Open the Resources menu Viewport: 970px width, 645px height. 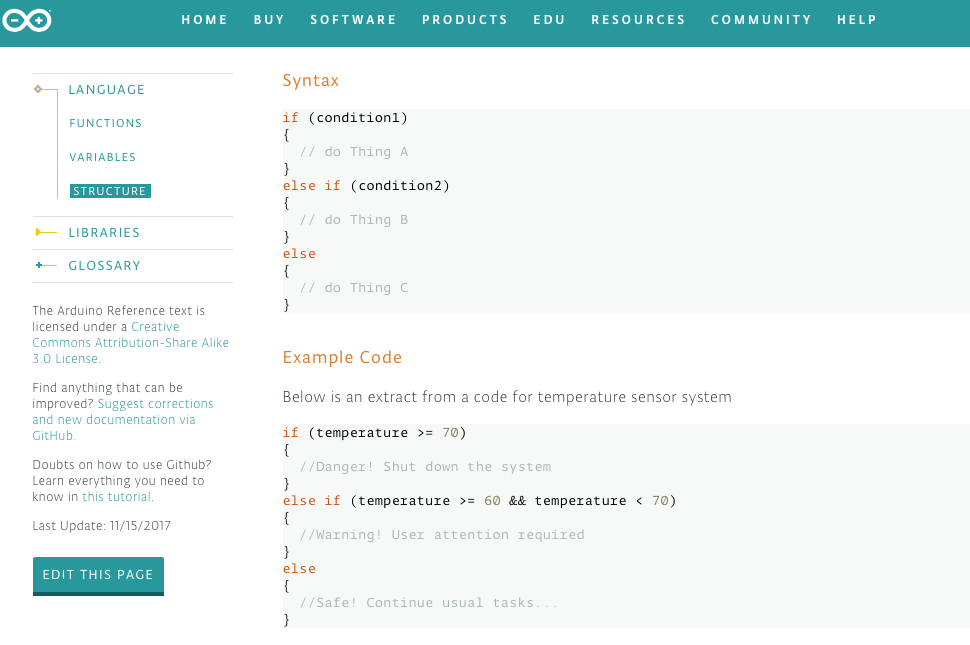[x=638, y=20]
